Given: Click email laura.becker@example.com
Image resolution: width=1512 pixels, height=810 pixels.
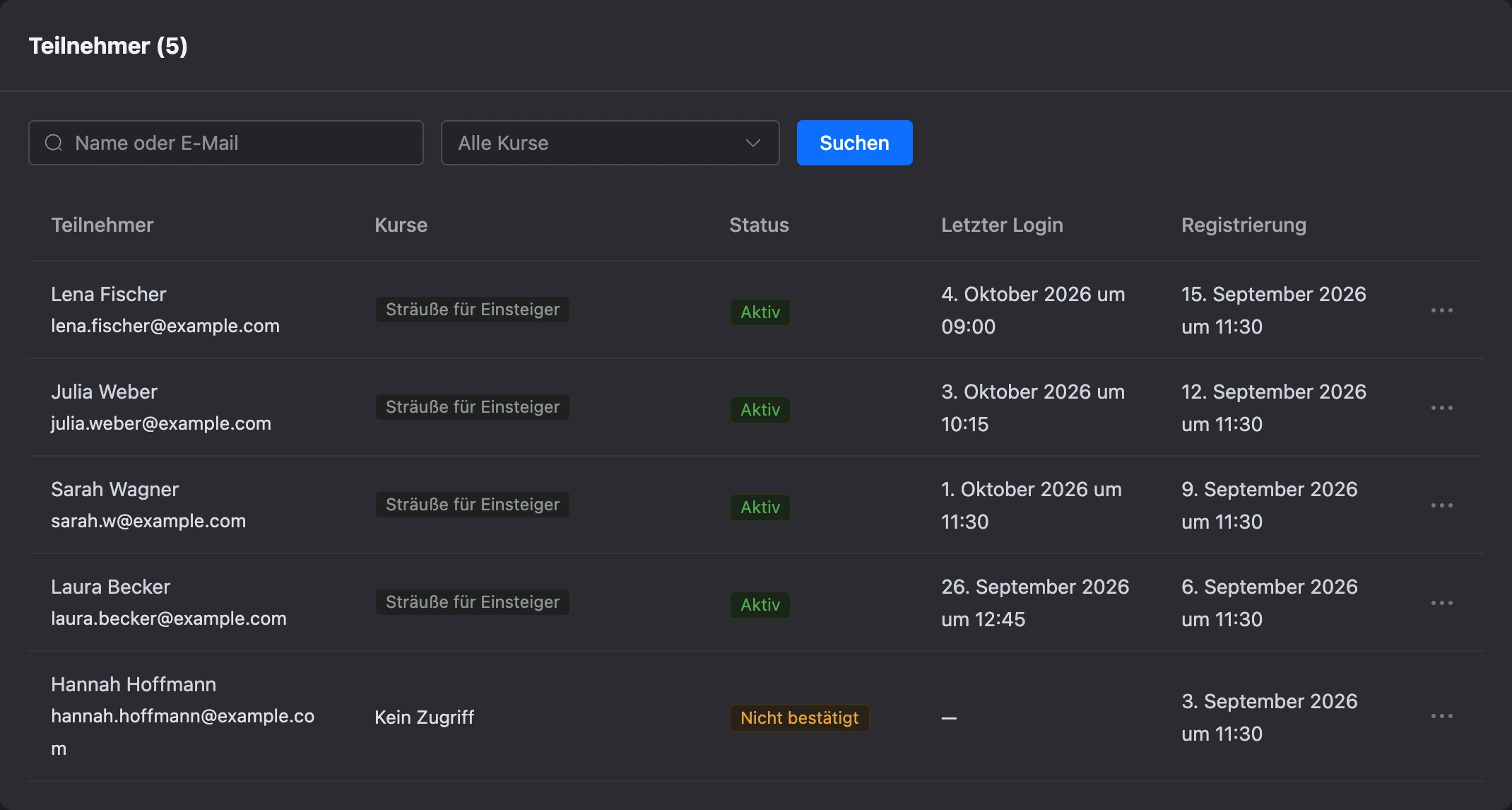Looking at the screenshot, I should coord(169,618).
